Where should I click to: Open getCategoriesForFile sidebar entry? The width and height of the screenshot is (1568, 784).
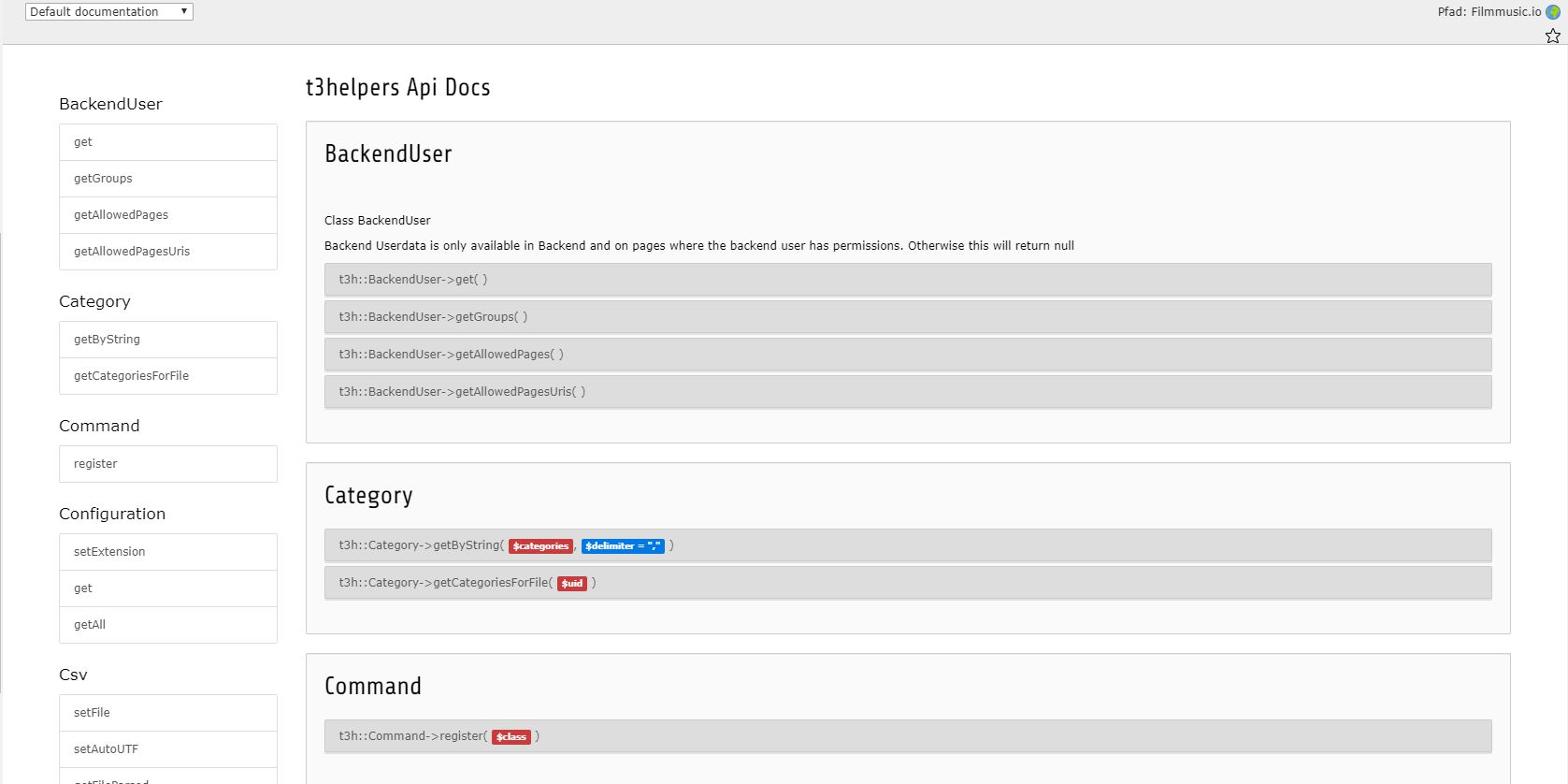point(168,376)
